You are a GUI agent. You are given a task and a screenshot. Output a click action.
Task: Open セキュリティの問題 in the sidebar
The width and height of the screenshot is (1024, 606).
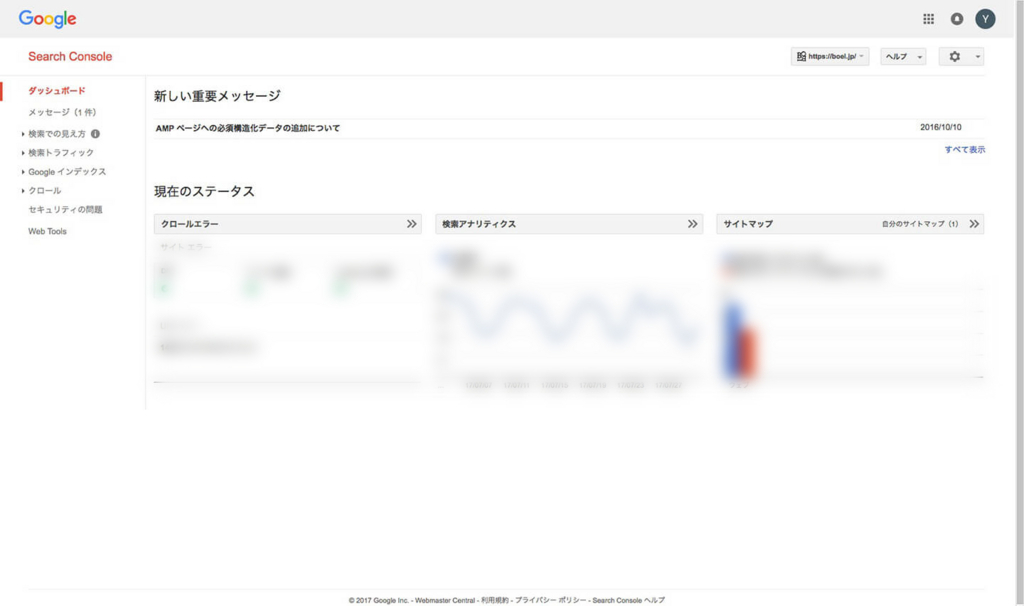tap(65, 210)
